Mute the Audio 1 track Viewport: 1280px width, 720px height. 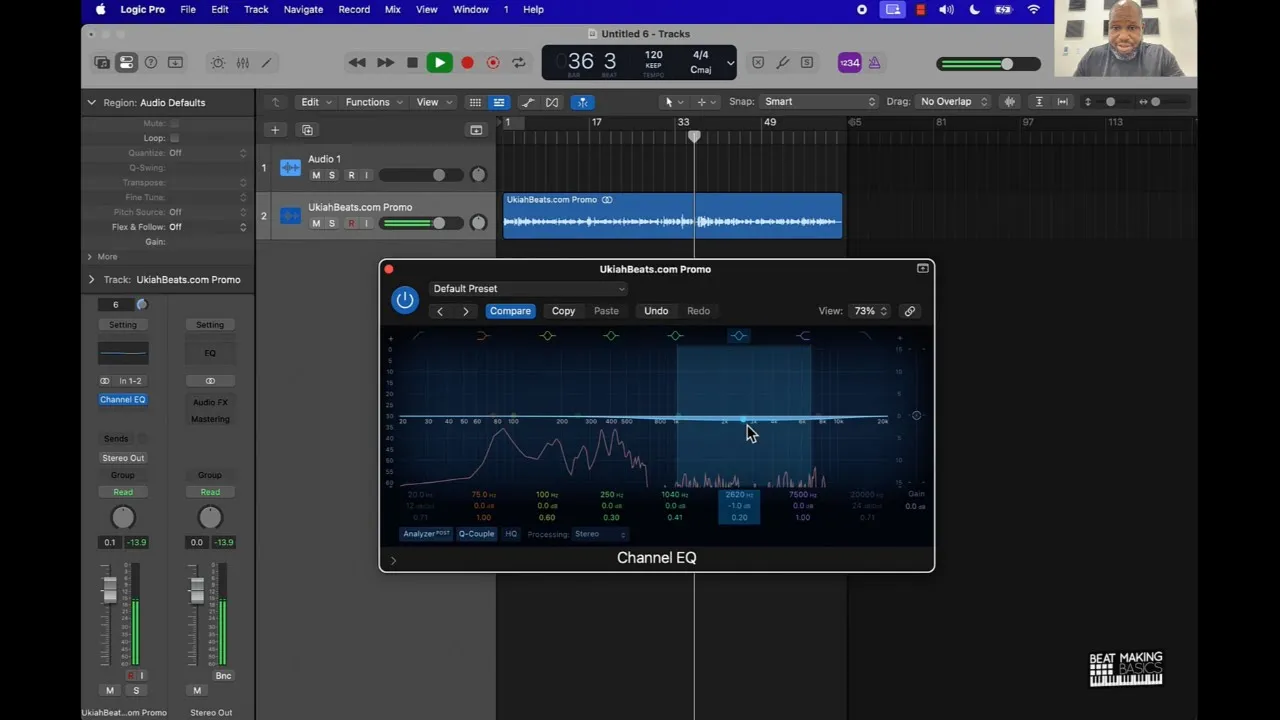[316, 175]
